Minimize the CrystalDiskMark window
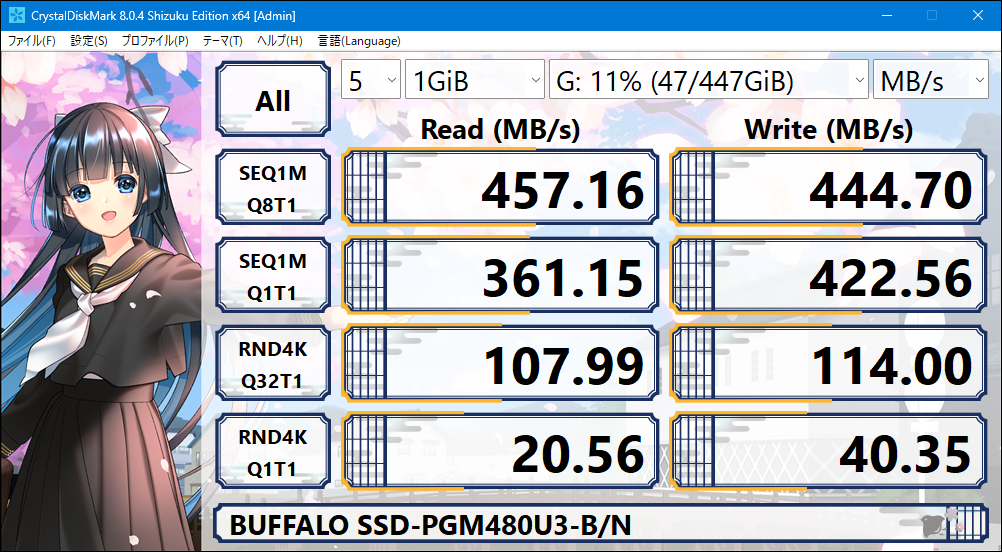This screenshot has height=552, width=1002. (x=885, y=15)
